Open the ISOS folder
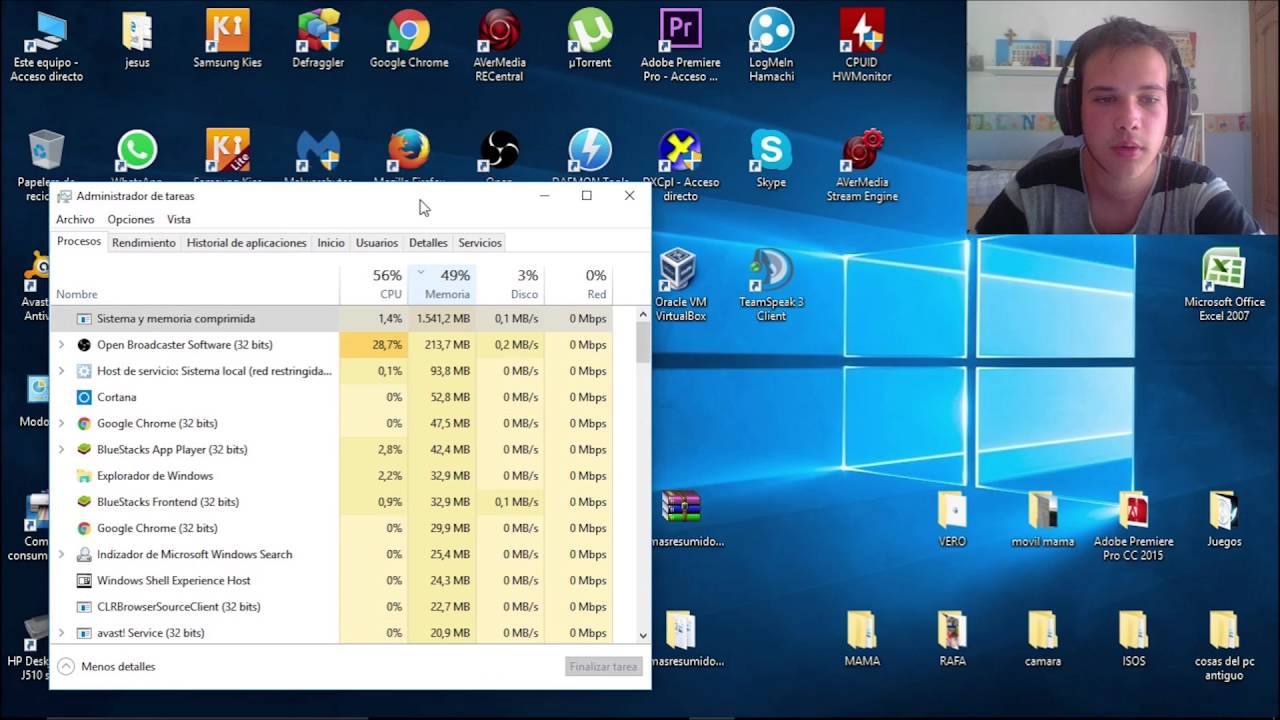The image size is (1280, 720). (x=1133, y=639)
